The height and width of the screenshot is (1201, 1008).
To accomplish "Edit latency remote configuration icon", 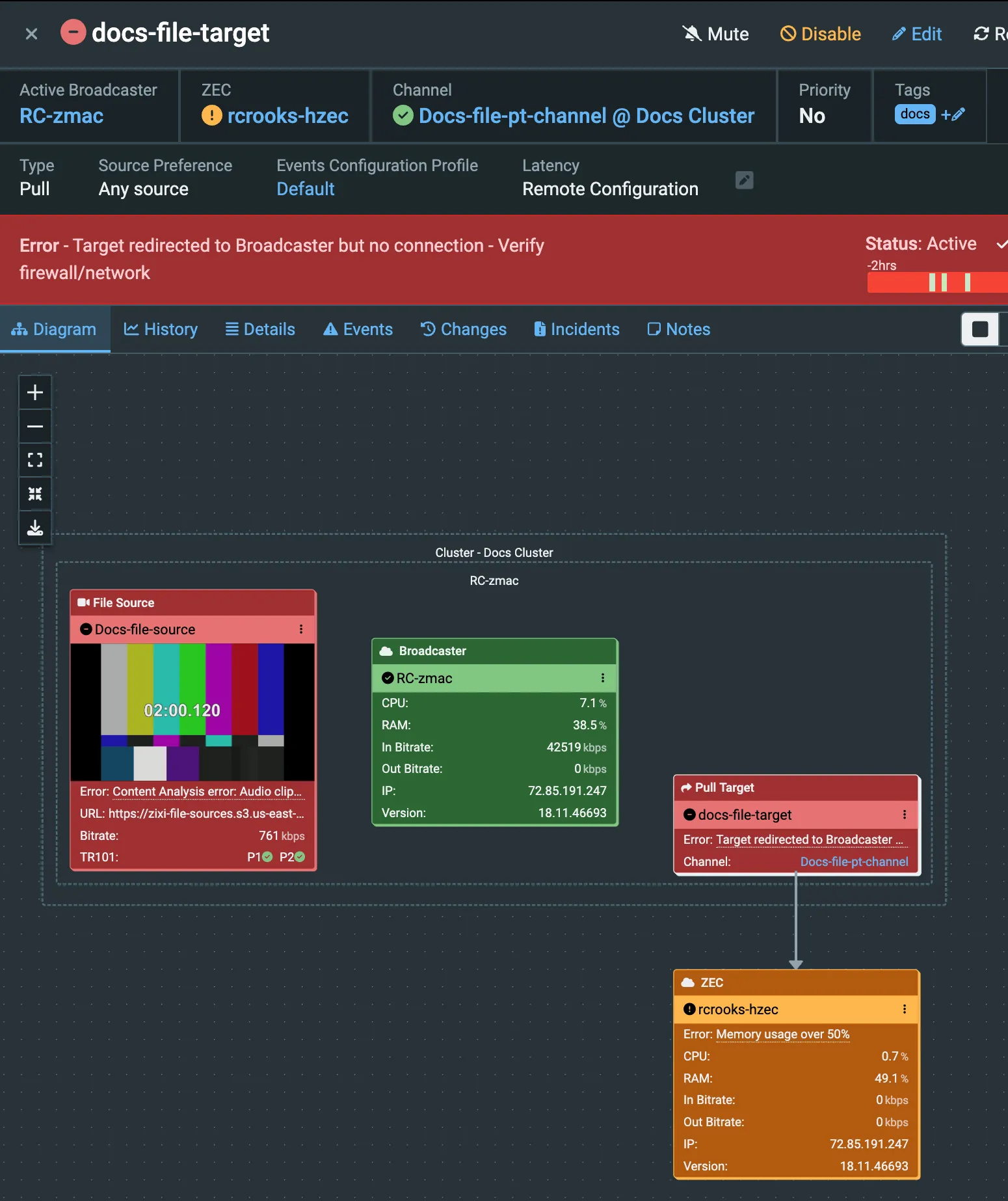I will coord(745,180).
